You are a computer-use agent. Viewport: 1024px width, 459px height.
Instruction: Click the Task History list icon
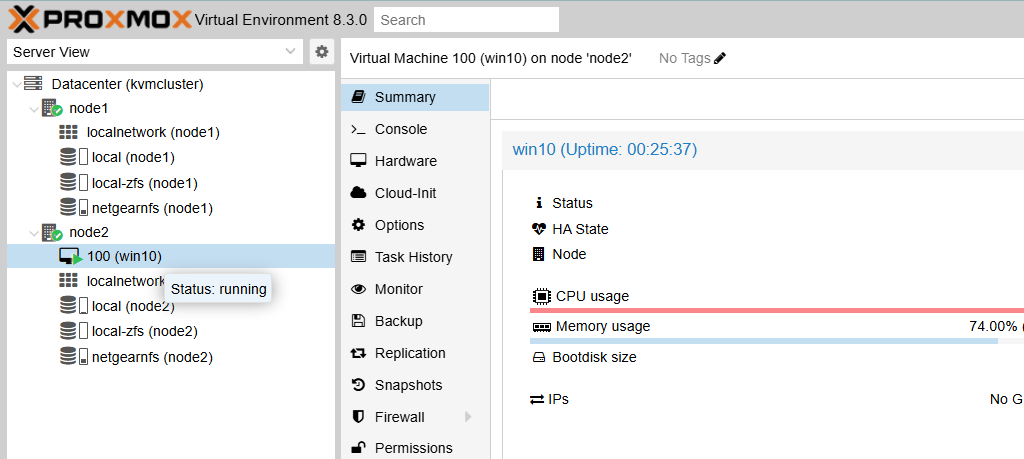pos(358,257)
